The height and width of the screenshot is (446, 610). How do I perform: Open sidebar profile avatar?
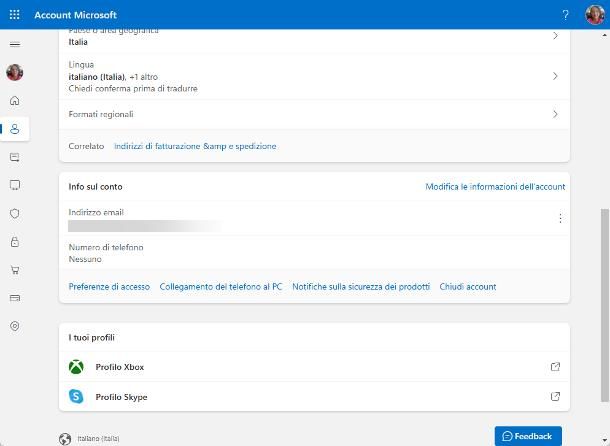click(x=15, y=72)
